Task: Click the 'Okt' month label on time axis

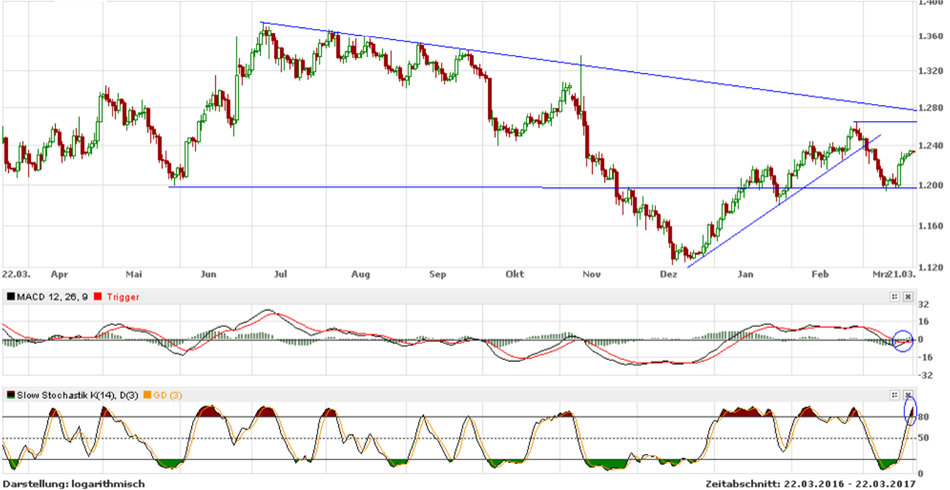Action: 515,272
